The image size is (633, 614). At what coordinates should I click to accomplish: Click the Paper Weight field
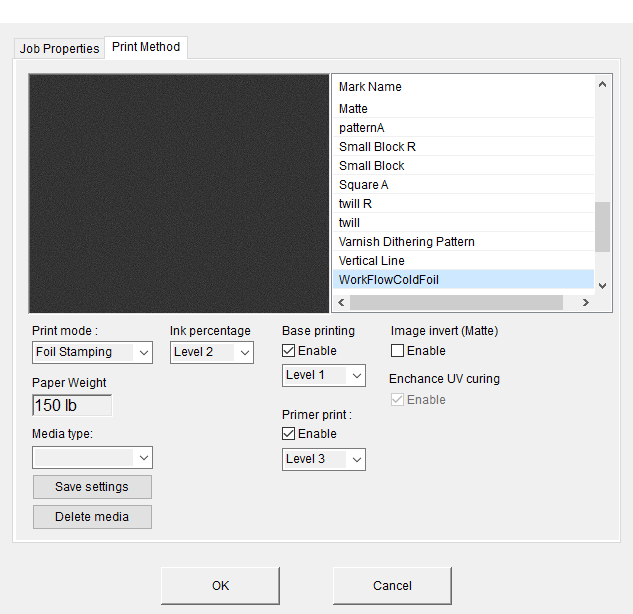[72, 405]
